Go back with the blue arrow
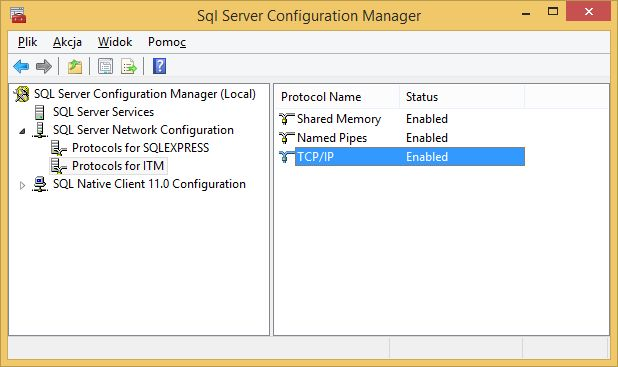Viewport: 618px width, 367px height. [x=21, y=66]
